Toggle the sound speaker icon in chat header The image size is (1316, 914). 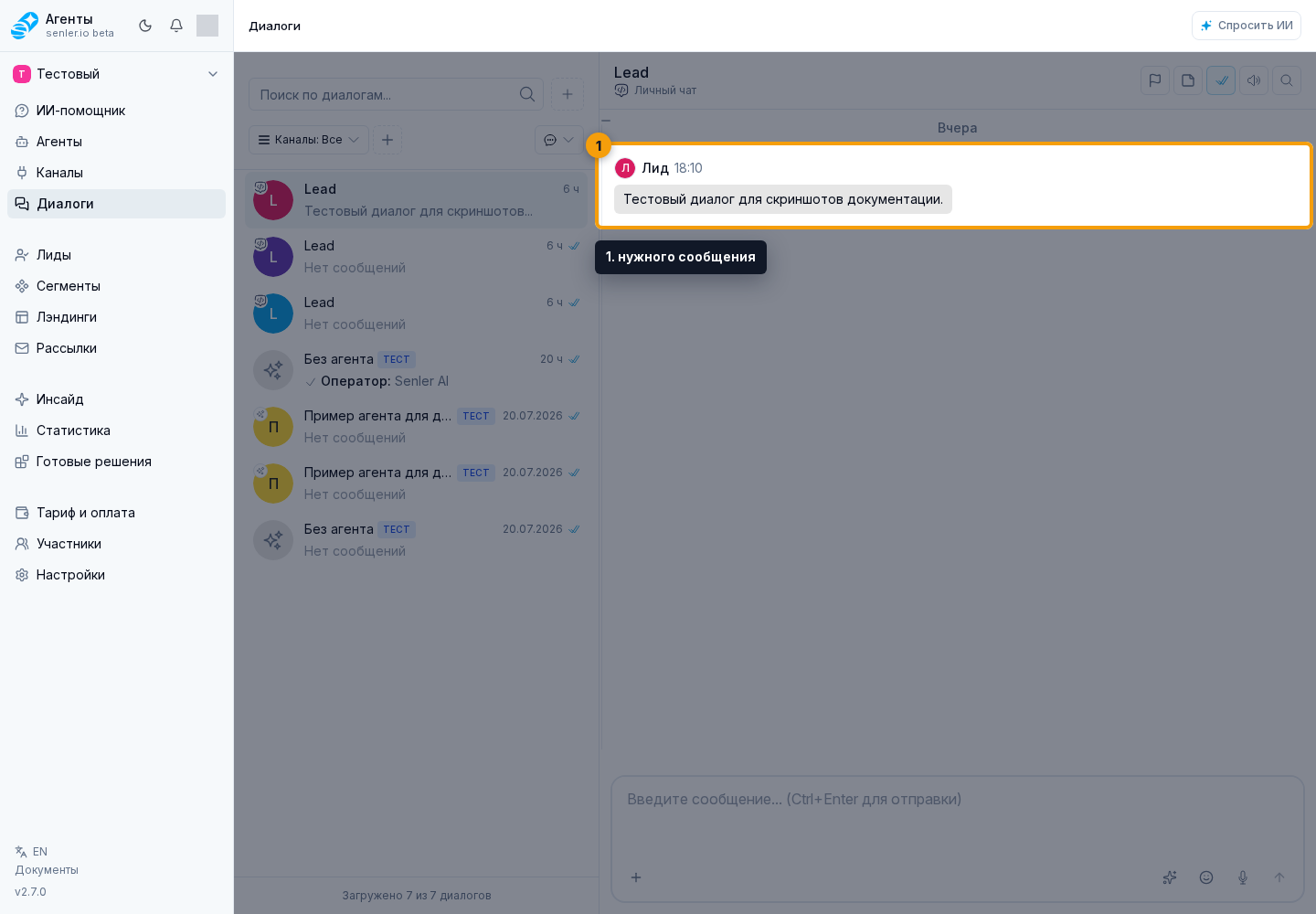1254,80
